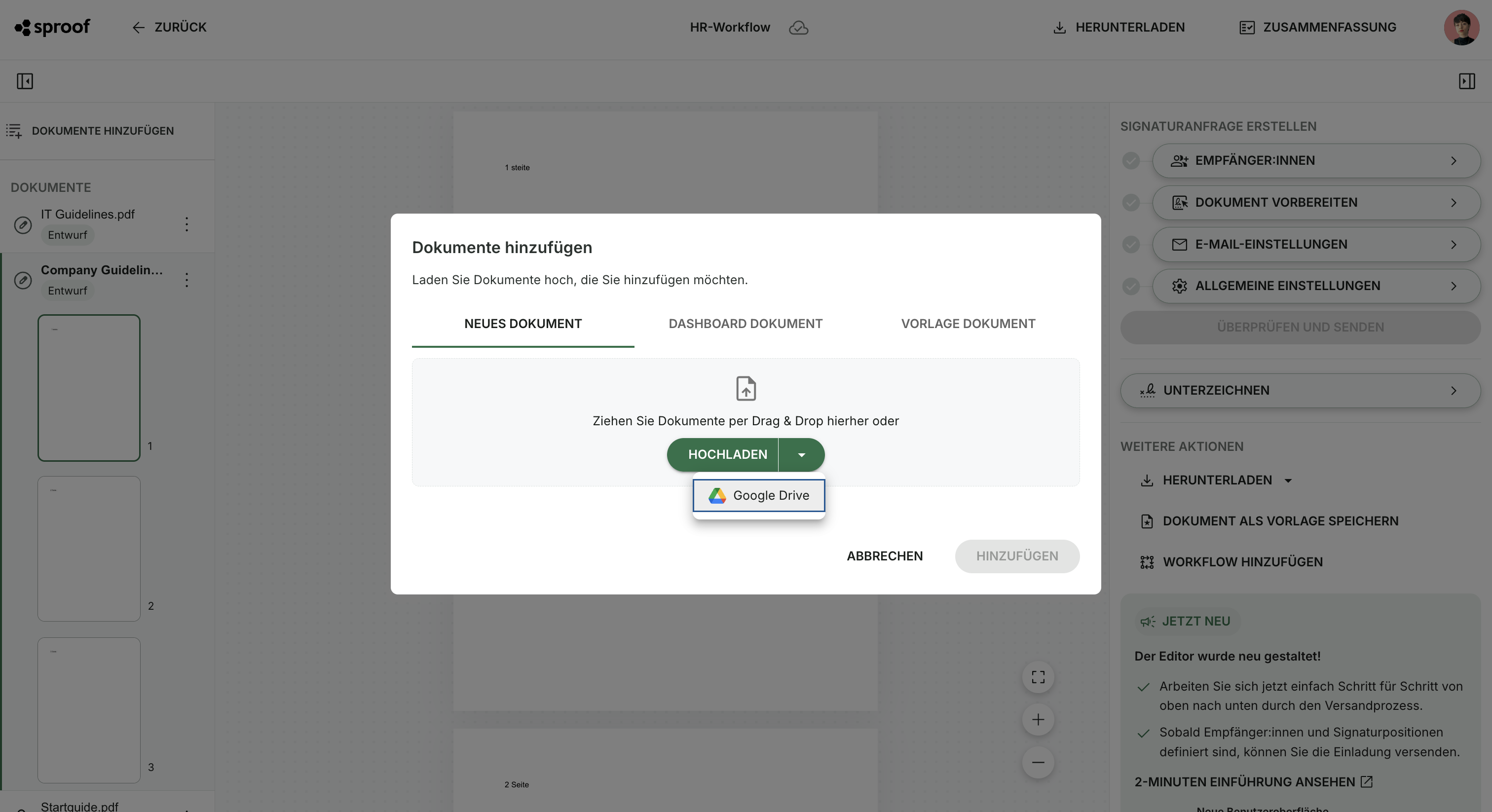Viewport: 1492px width, 812px height.
Task: Choose Google Drive upload option
Action: point(759,495)
